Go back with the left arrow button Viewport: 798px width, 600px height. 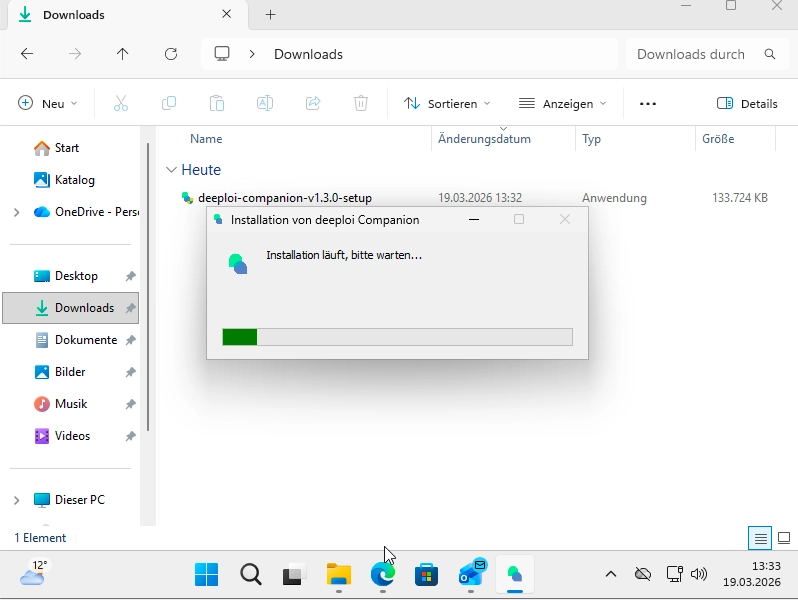pyautogui.click(x=27, y=54)
